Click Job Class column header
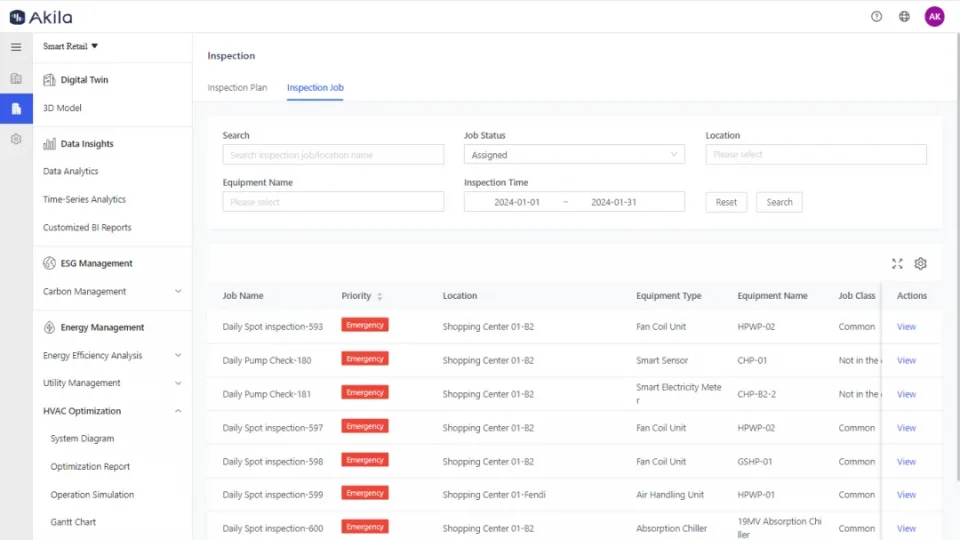The height and width of the screenshot is (540, 960). [857, 296]
